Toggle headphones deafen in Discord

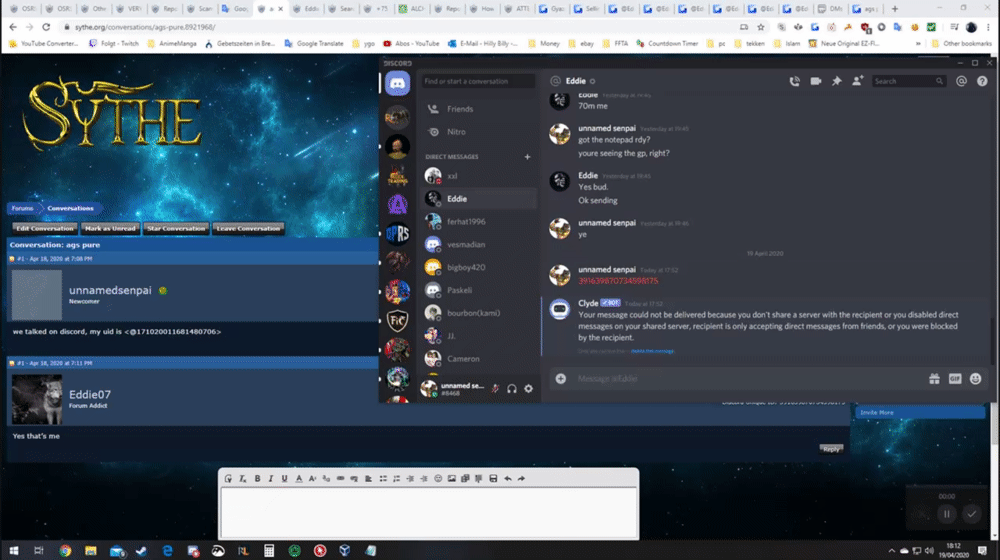[511, 388]
